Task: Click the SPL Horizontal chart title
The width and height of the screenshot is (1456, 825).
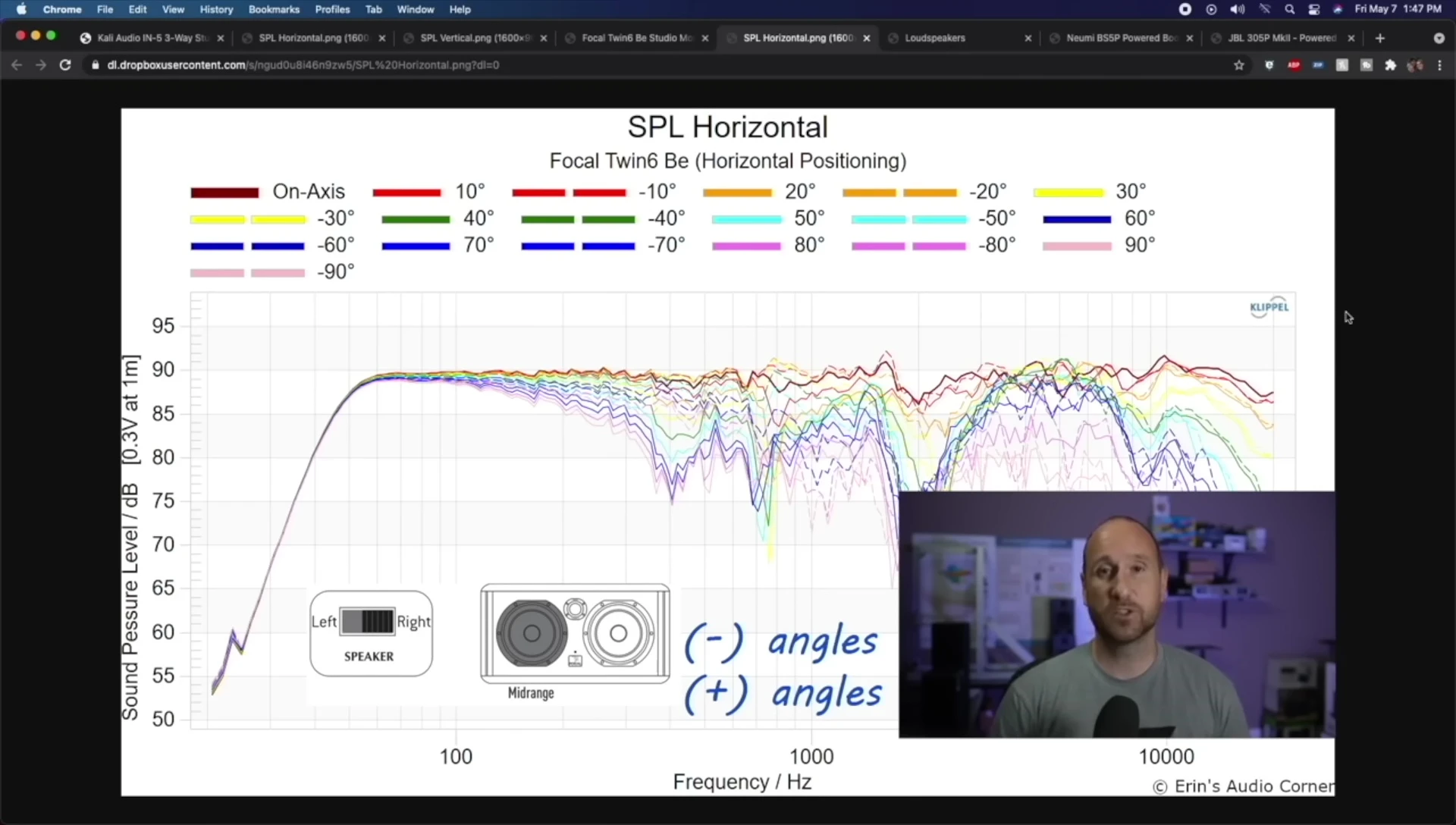Action: (x=728, y=127)
